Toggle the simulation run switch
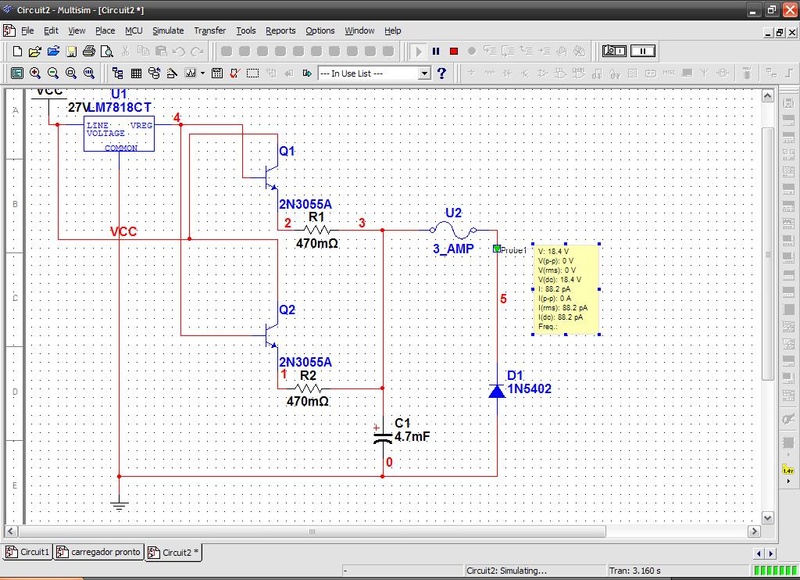This screenshot has height=580, width=800. 612,51
